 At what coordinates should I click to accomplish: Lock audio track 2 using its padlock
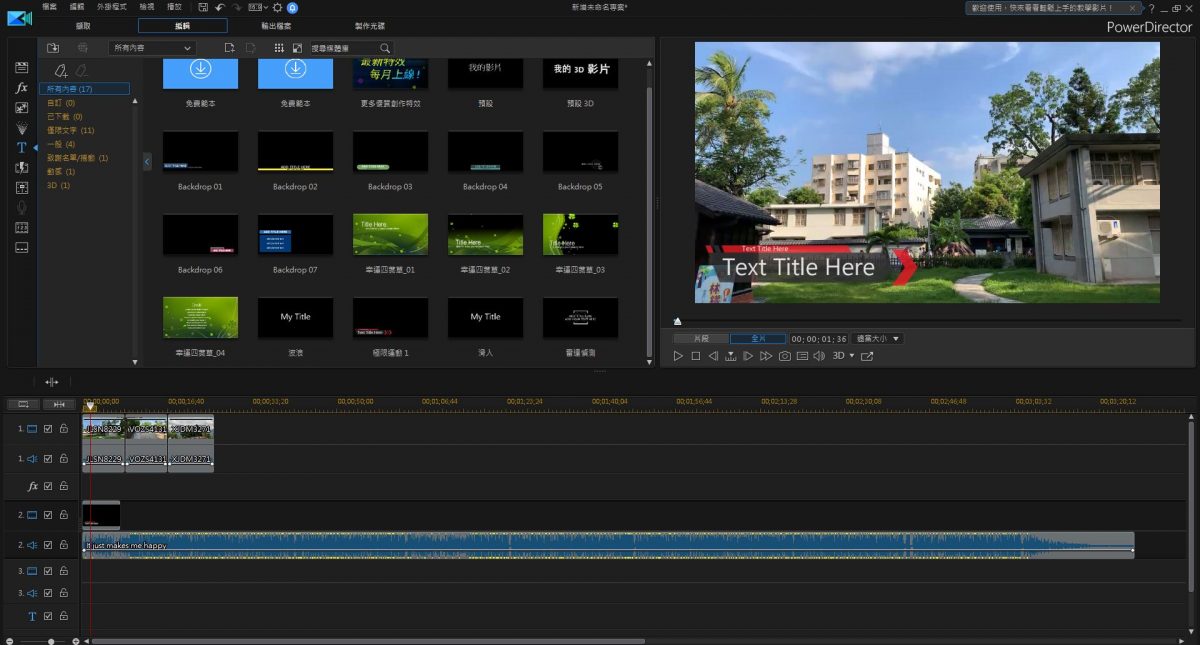pyautogui.click(x=63, y=545)
